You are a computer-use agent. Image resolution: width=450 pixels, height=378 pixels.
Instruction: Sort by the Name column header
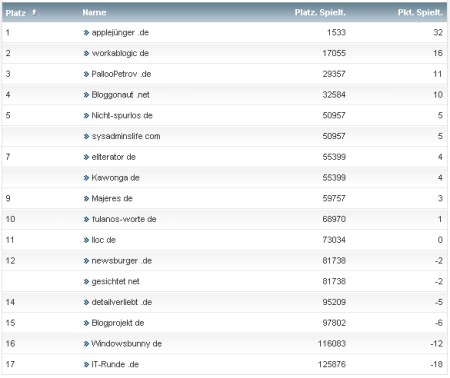point(94,13)
